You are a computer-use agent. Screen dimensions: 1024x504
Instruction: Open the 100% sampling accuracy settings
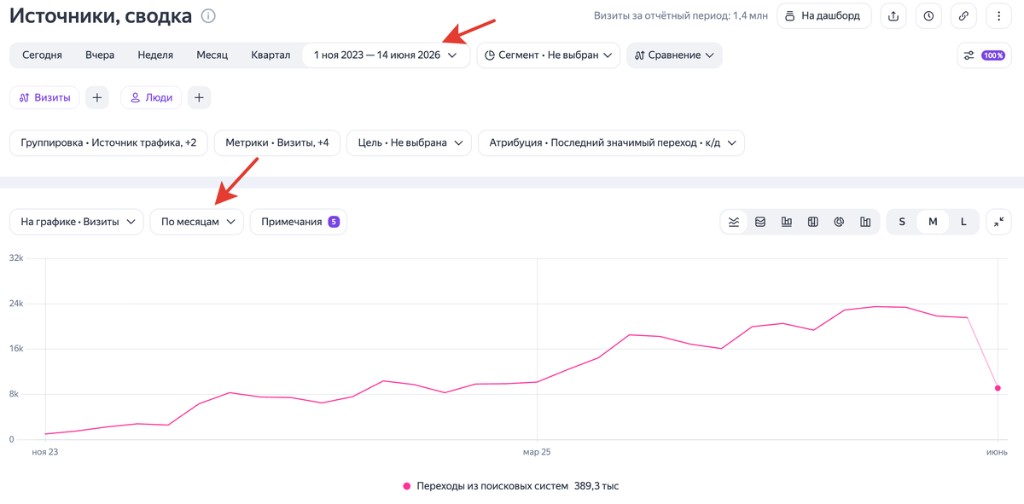[984, 55]
